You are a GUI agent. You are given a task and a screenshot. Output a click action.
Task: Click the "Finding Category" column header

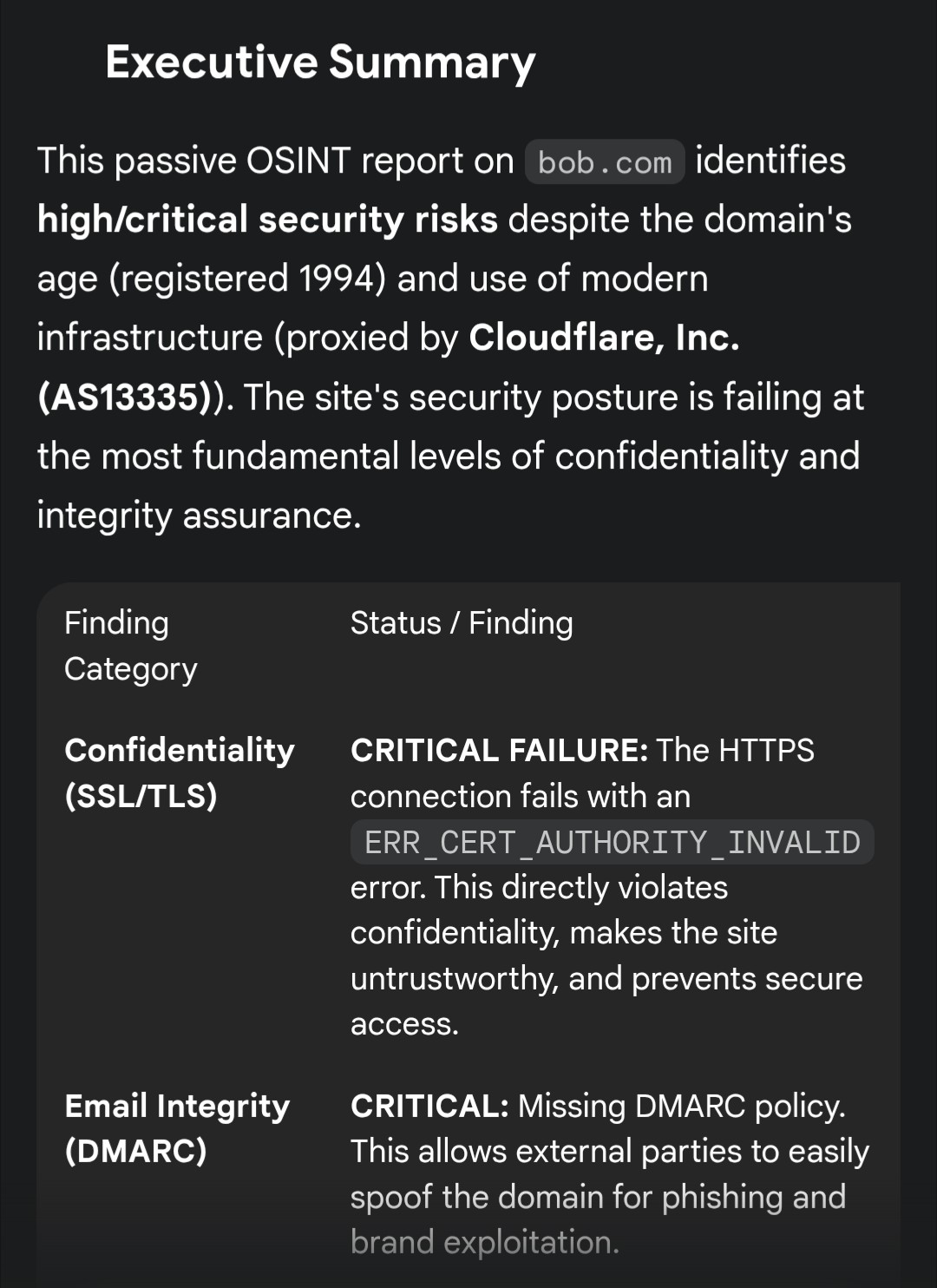pyautogui.click(x=130, y=646)
